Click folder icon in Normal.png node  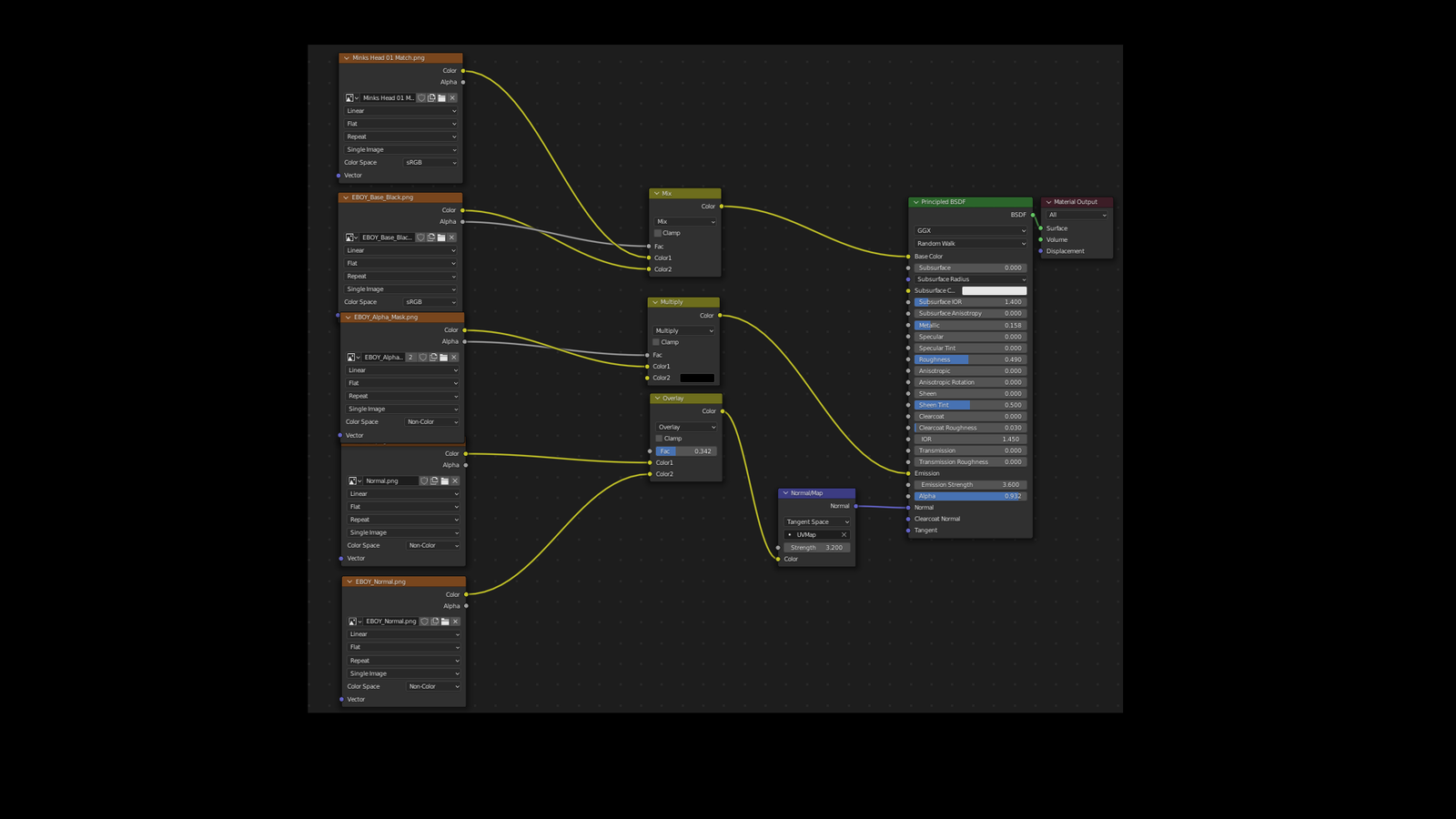click(445, 481)
